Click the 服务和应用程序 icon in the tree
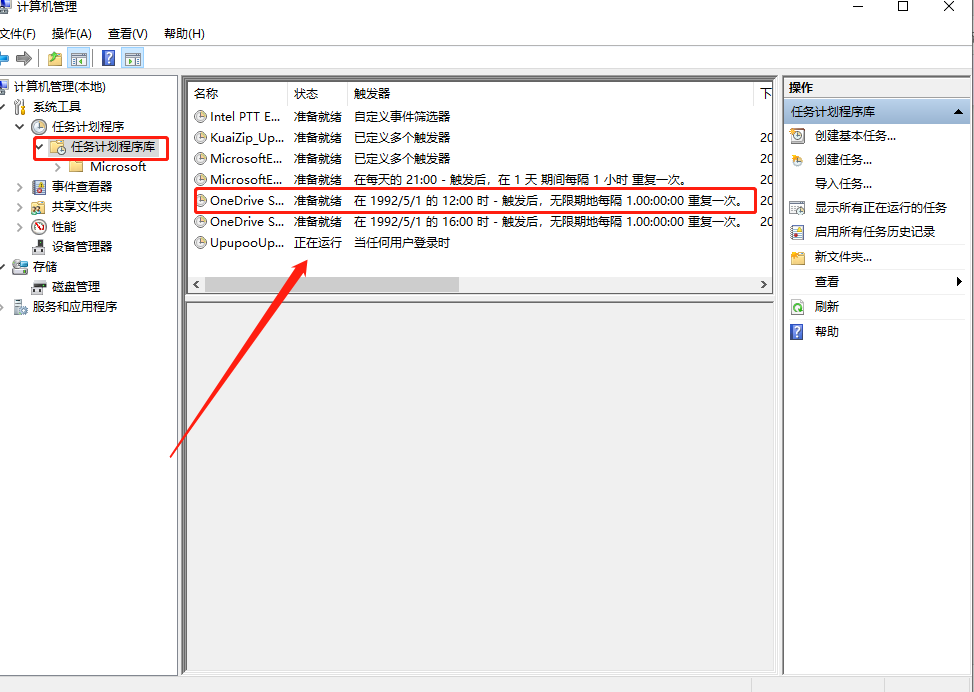Image resolution: width=974 pixels, height=692 pixels. click(x=20, y=307)
